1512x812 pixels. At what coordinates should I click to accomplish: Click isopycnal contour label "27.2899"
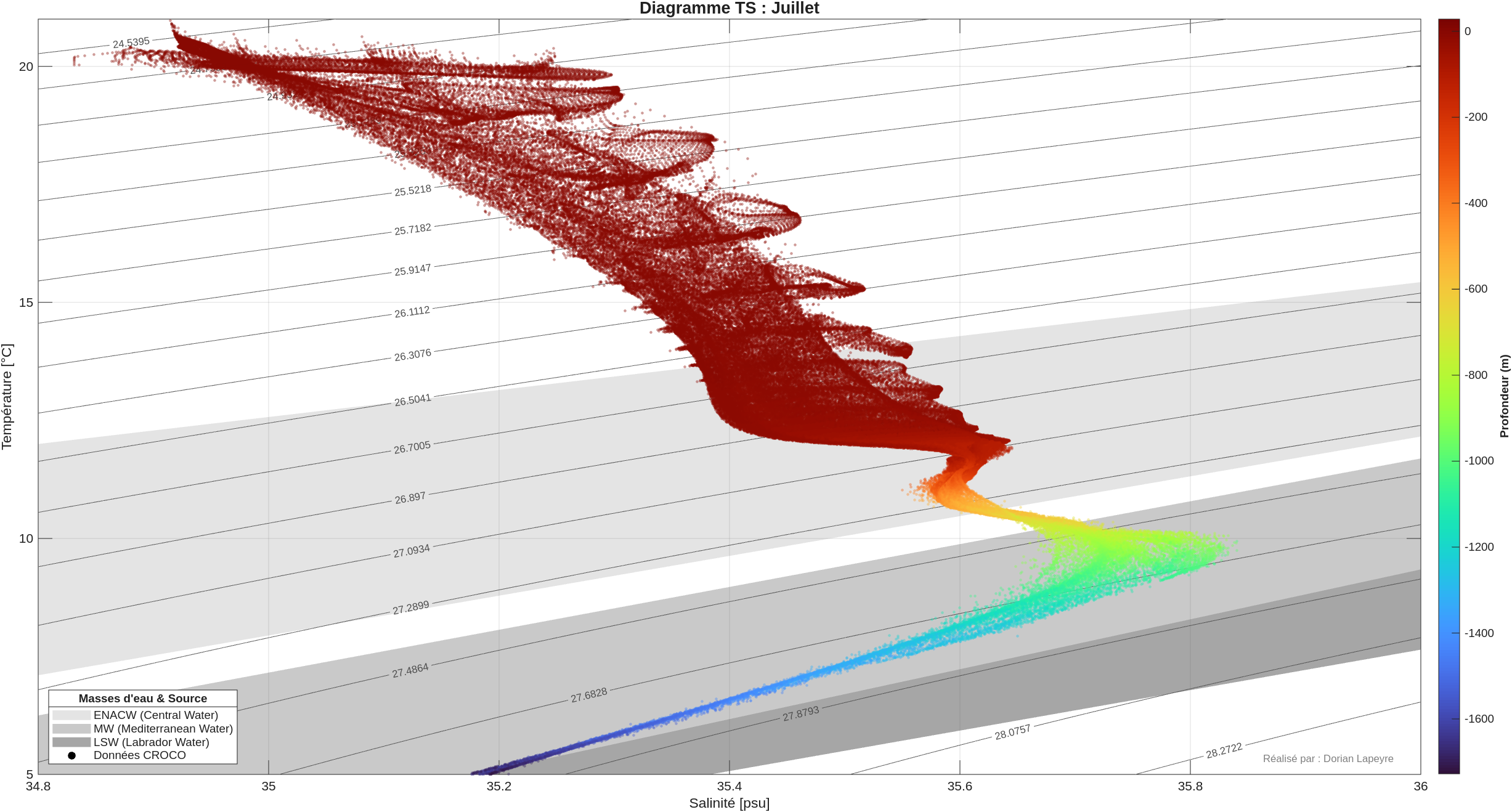[x=411, y=607]
